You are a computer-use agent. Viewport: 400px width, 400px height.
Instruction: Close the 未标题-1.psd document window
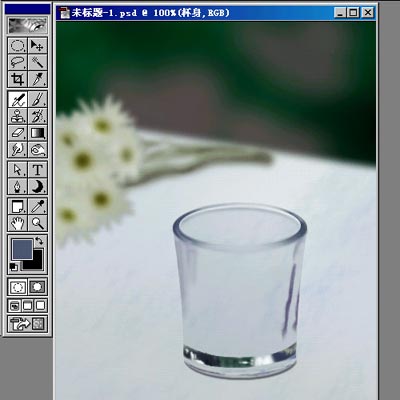(x=368, y=13)
